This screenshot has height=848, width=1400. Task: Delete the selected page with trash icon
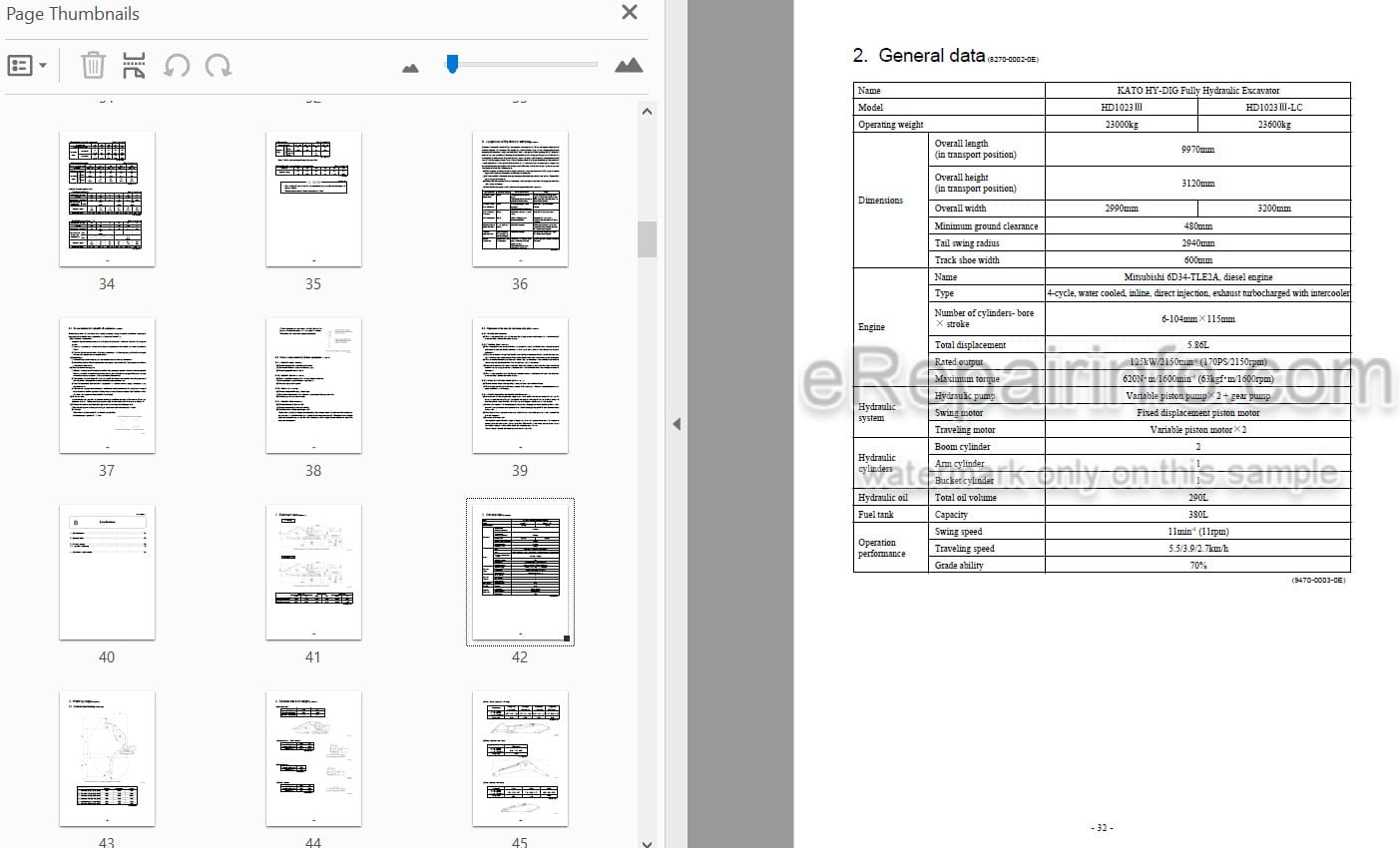point(92,66)
